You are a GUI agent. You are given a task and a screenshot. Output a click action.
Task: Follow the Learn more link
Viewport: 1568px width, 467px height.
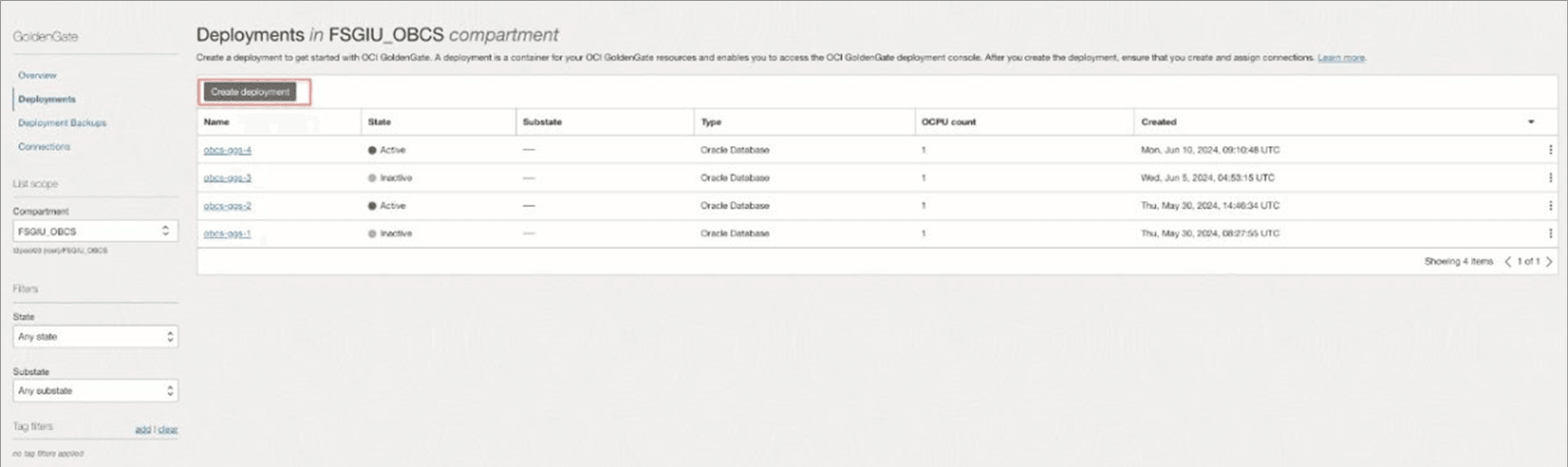tap(1341, 58)
